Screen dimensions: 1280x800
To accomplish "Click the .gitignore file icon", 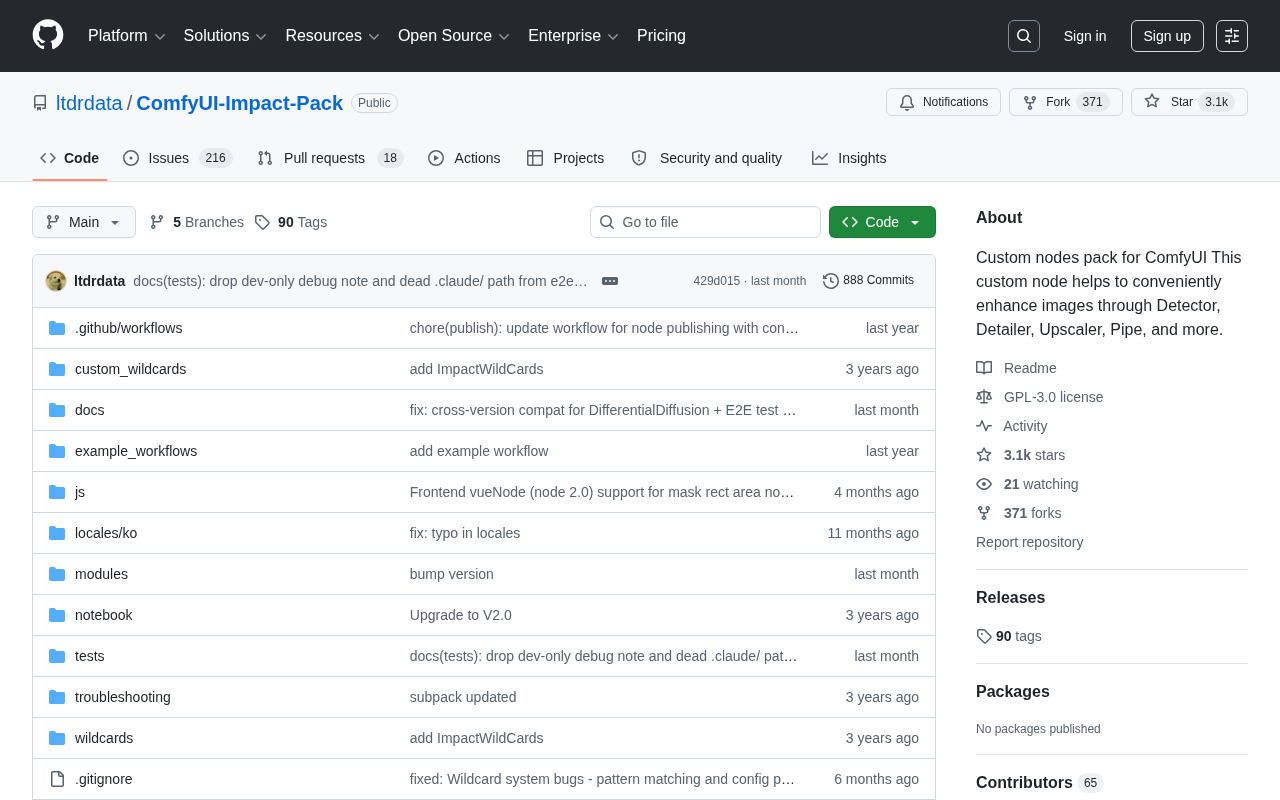I will point(57,779).
